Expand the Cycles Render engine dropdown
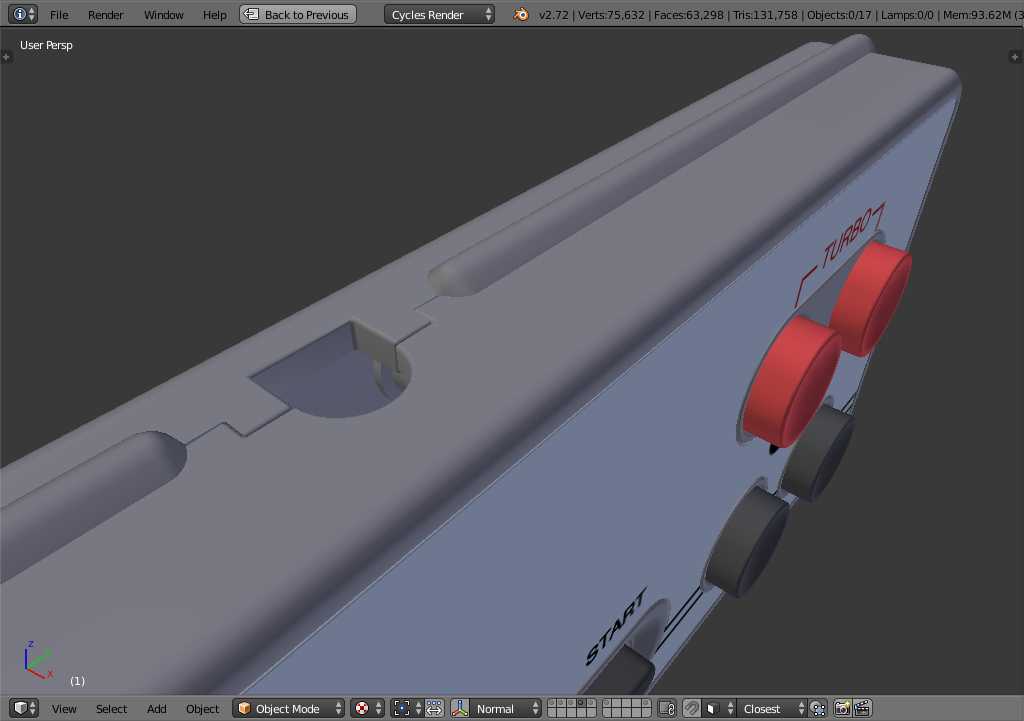Image resolution: width=1024 pixels, height=721 pixels. pyautogui.click(x=440, y=15)
